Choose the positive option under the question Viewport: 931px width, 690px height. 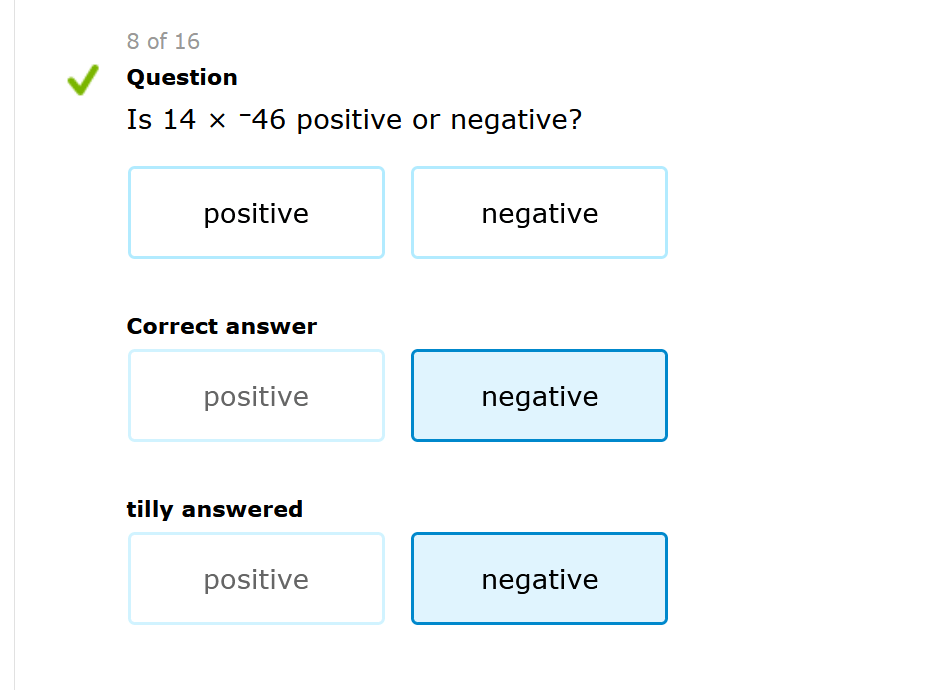pos(256,213)
